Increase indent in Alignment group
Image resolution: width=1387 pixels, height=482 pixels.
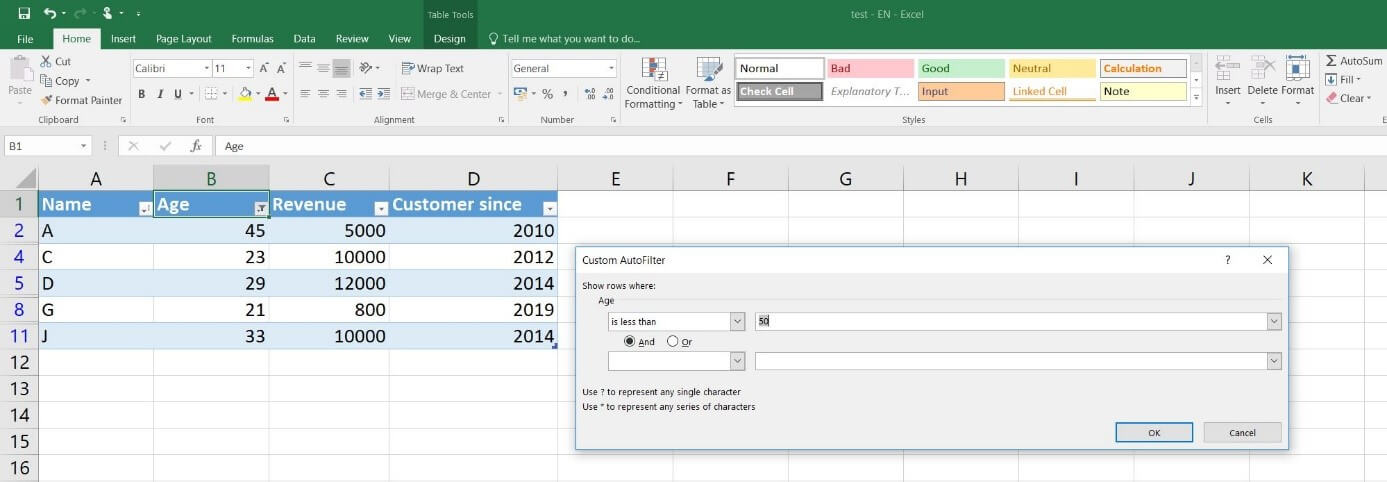382,94
